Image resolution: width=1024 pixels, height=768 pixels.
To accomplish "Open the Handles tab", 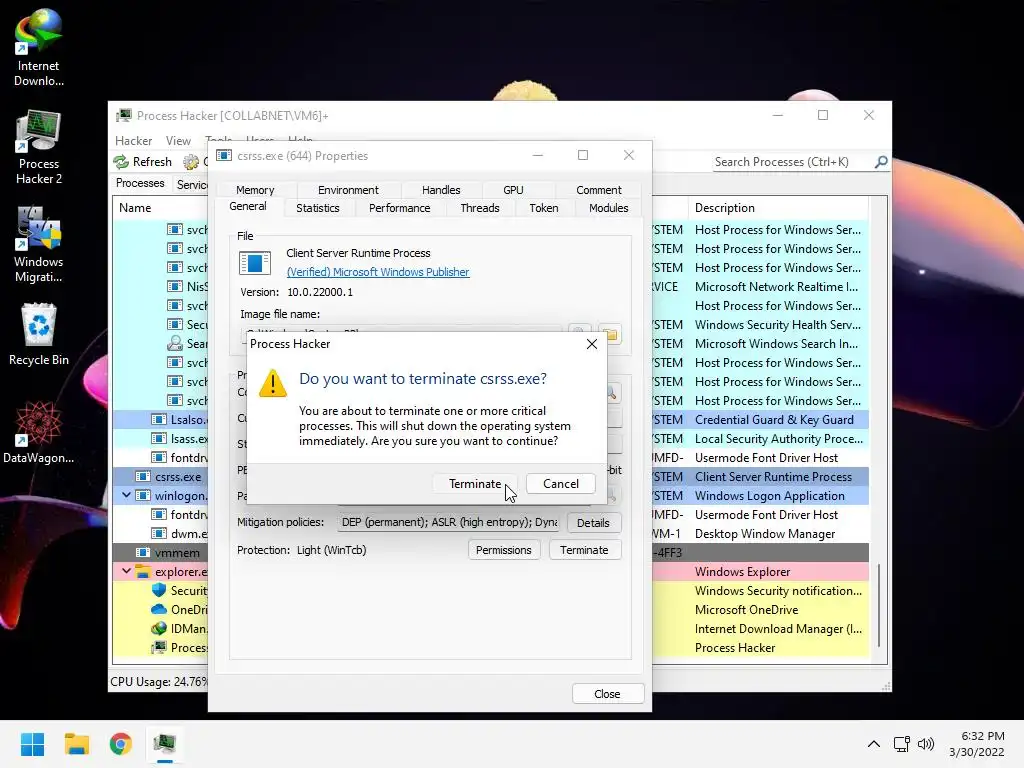I will 441,190.
